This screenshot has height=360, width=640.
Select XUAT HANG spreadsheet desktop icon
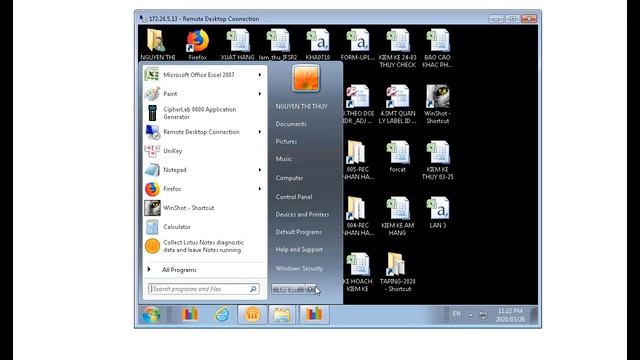238,44
